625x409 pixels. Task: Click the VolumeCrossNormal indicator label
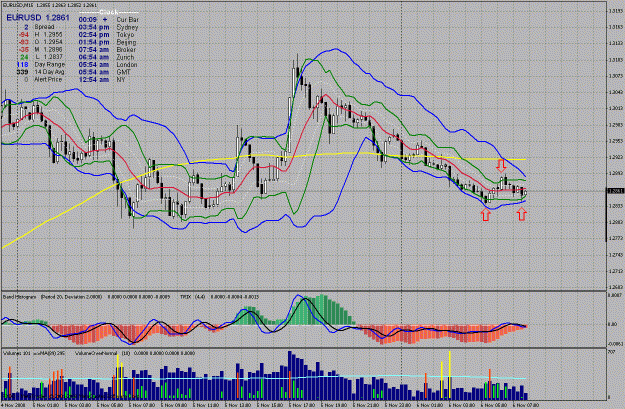(x=94, y=353)
